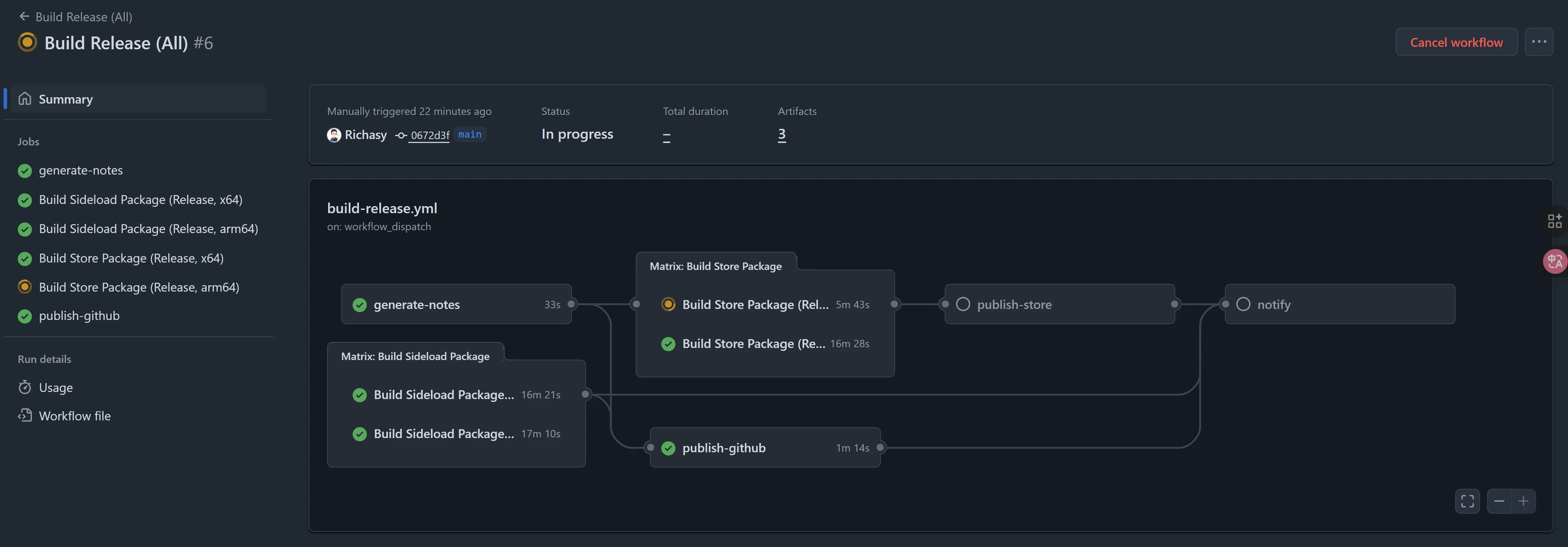Open the generate-notes job in sidebar
Viewport: 1568px width, 547px height.
[80, 170]
